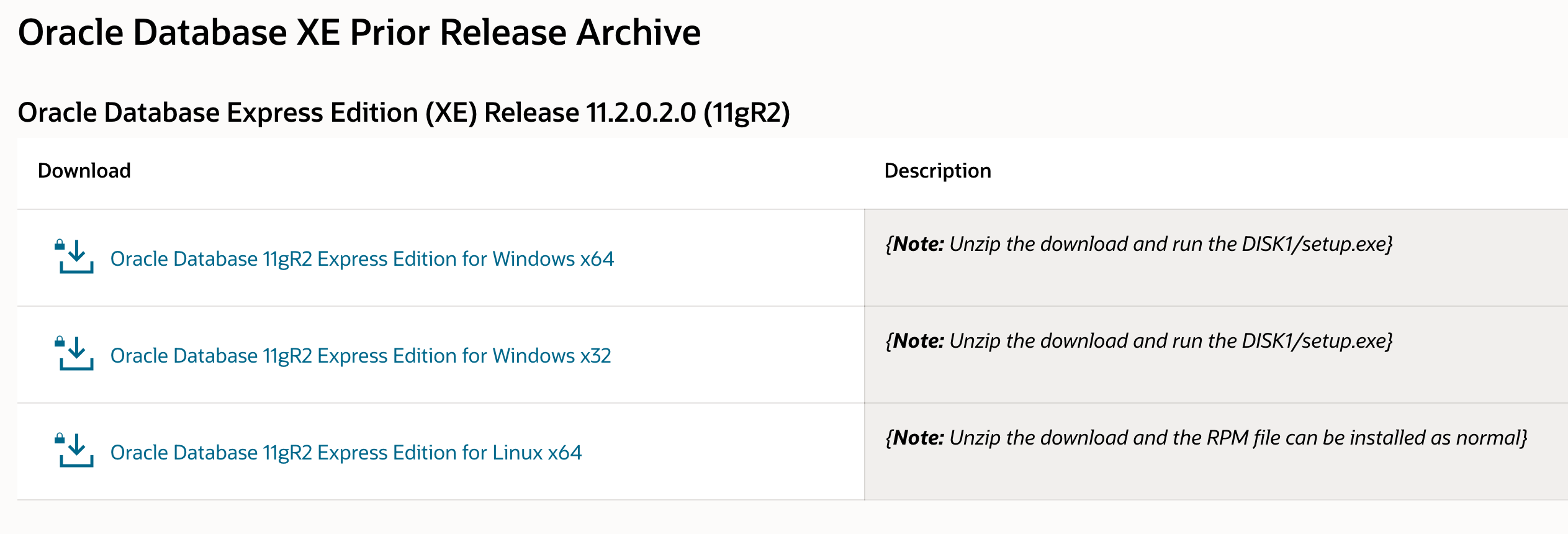1568x534 pixels.
Task: Click the Description column header
Action: (937, 171)
